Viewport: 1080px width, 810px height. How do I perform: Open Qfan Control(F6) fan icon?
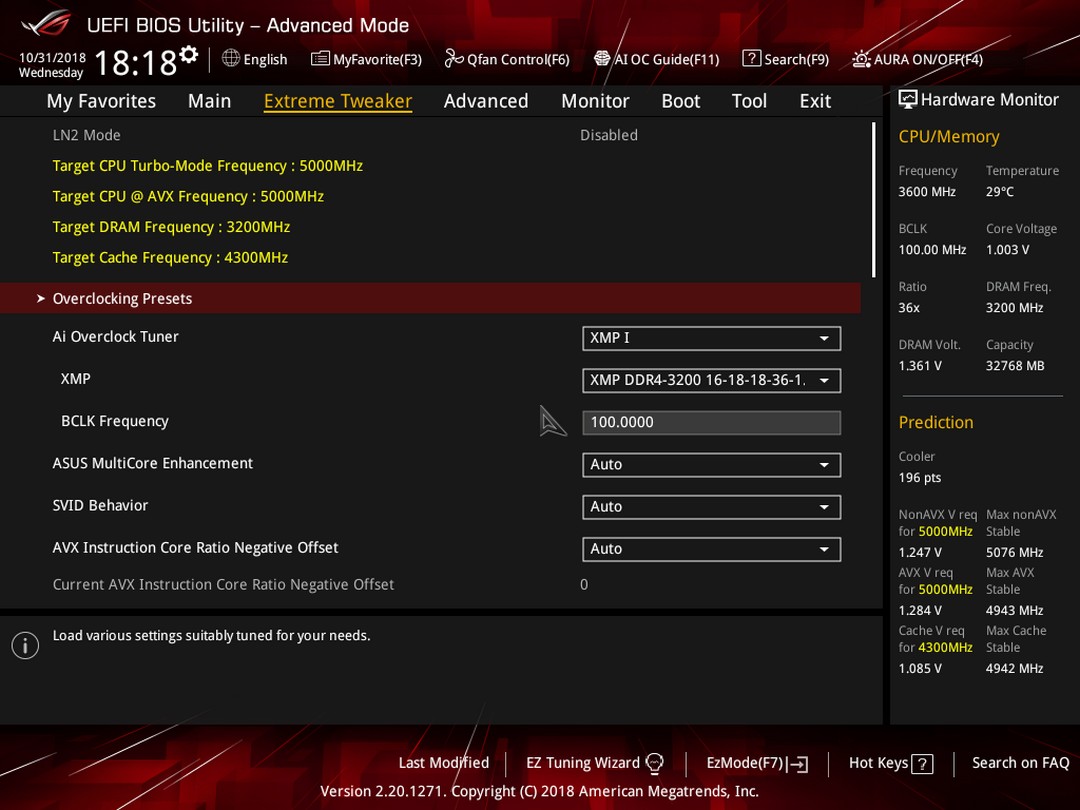pyautogui.click(x=454, y=59)
